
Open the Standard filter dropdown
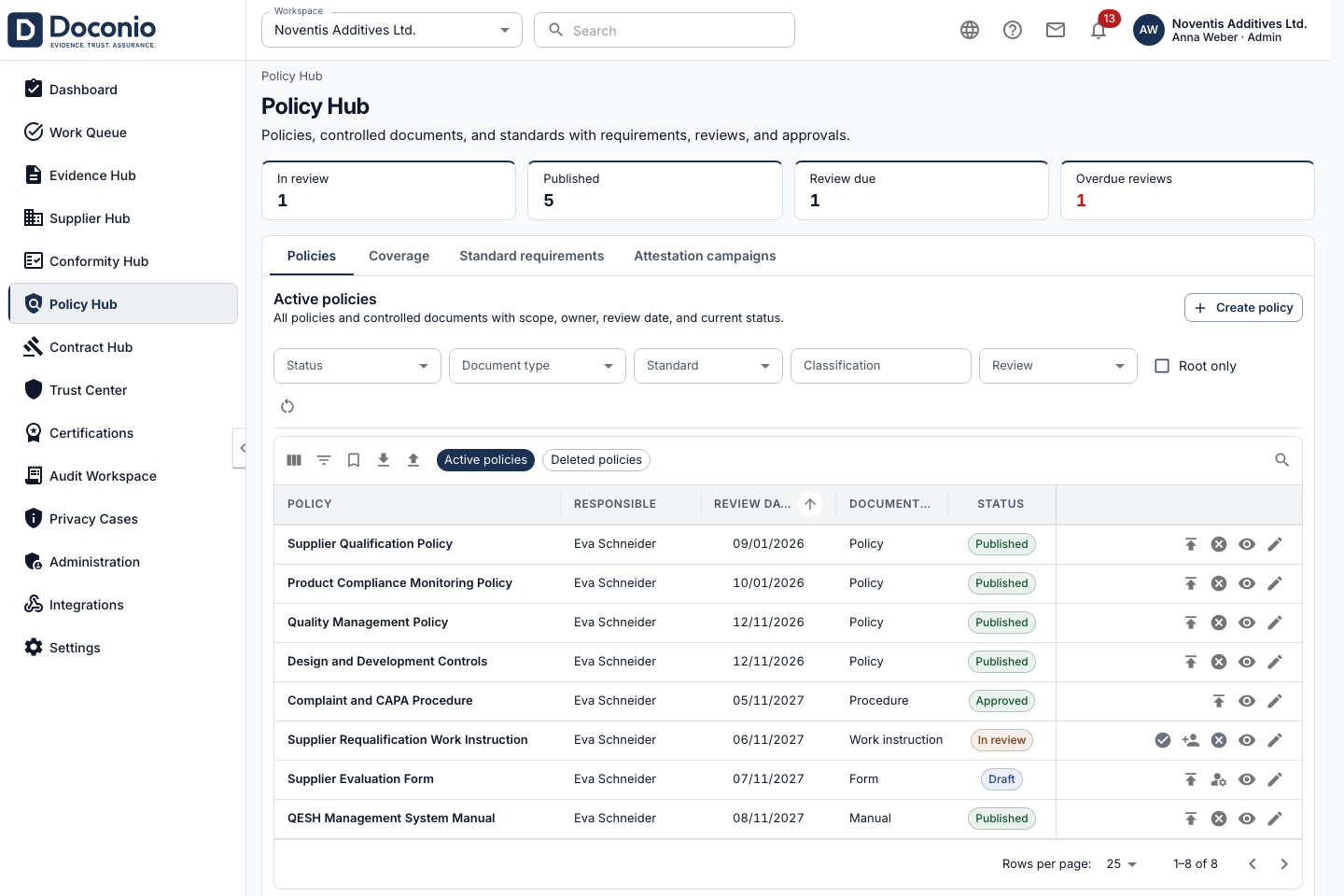[x=708, y=366]
